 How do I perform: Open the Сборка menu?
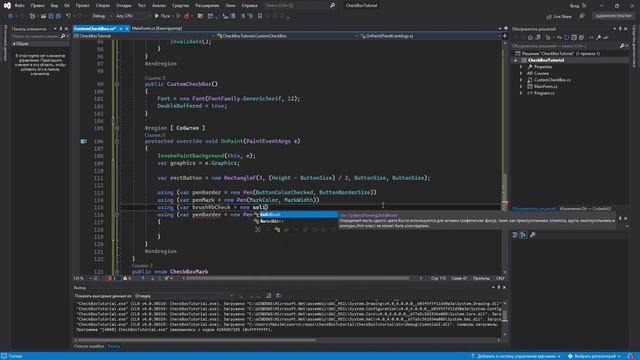[x=102, y=6]
